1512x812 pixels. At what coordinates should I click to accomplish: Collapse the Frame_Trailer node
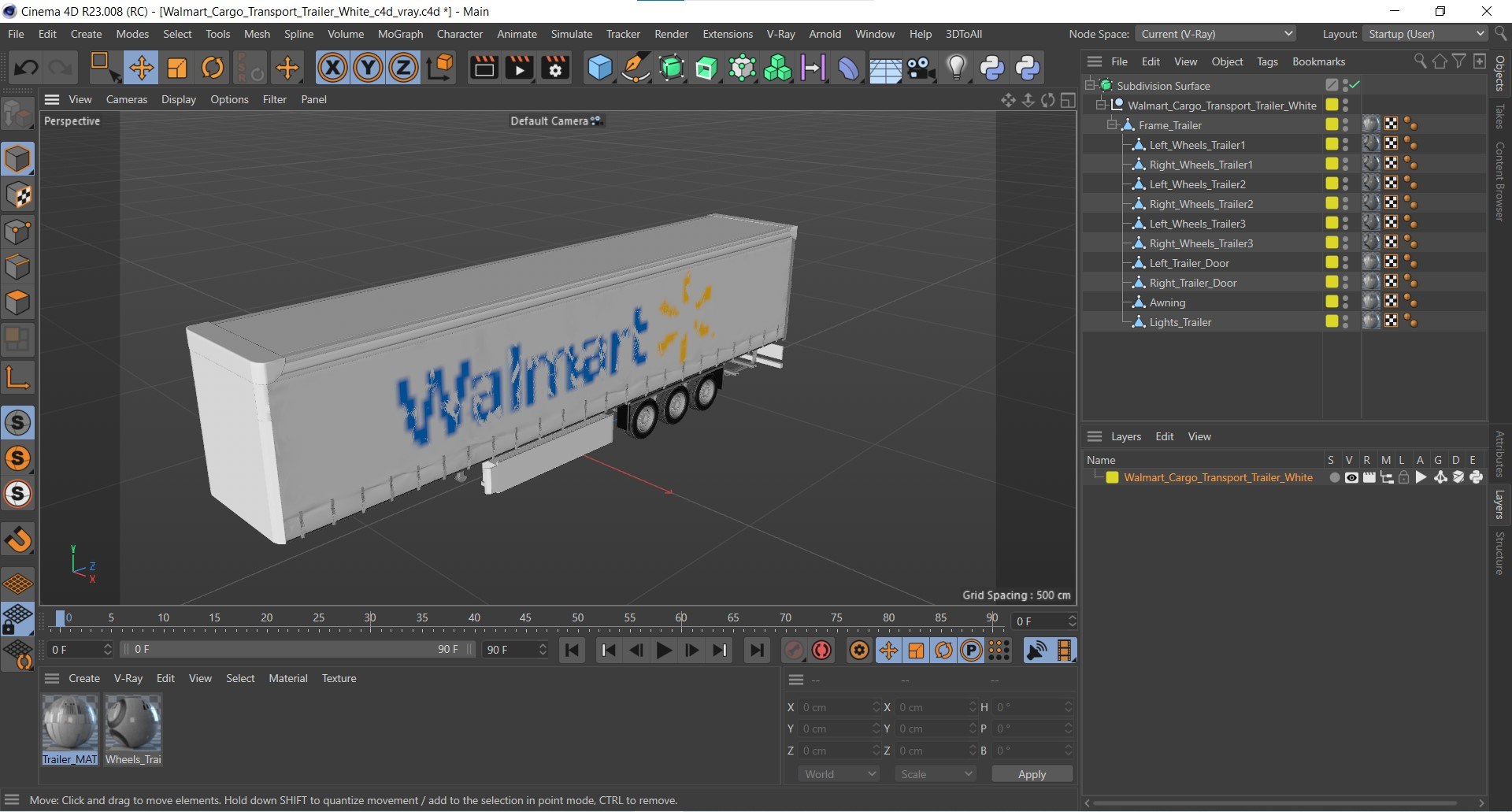pos(1113,124)
